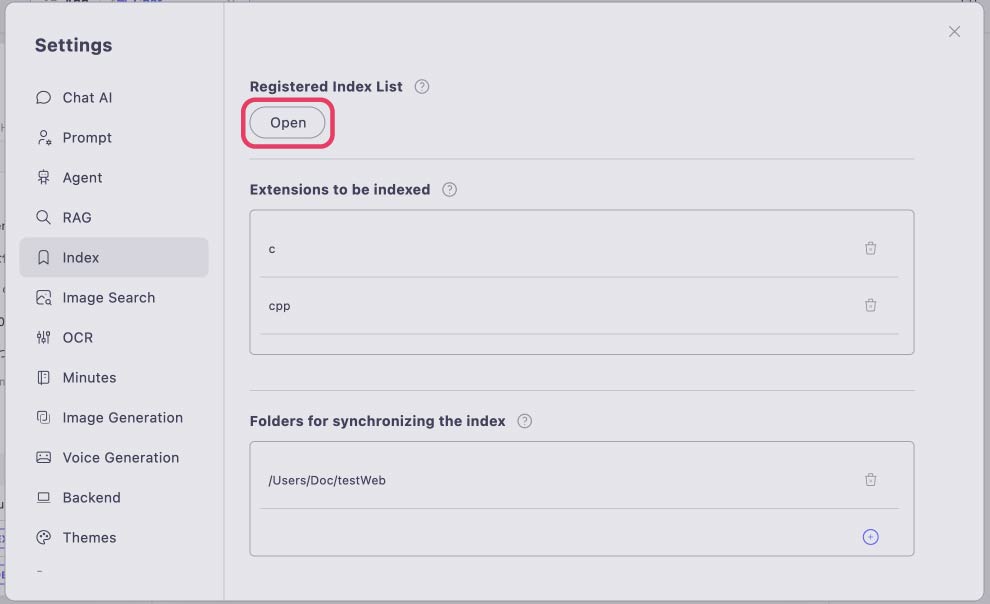
Task: Show help for Folders for synchronizing the index
Action: [x=524, y=421]
